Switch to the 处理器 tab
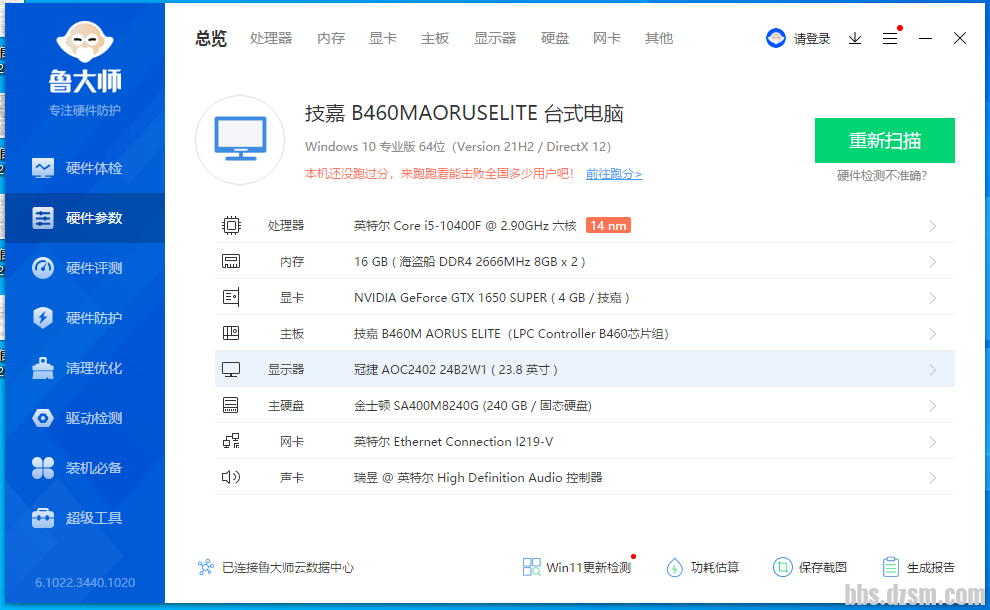This screenshot has height=610, width=990. 271,38
